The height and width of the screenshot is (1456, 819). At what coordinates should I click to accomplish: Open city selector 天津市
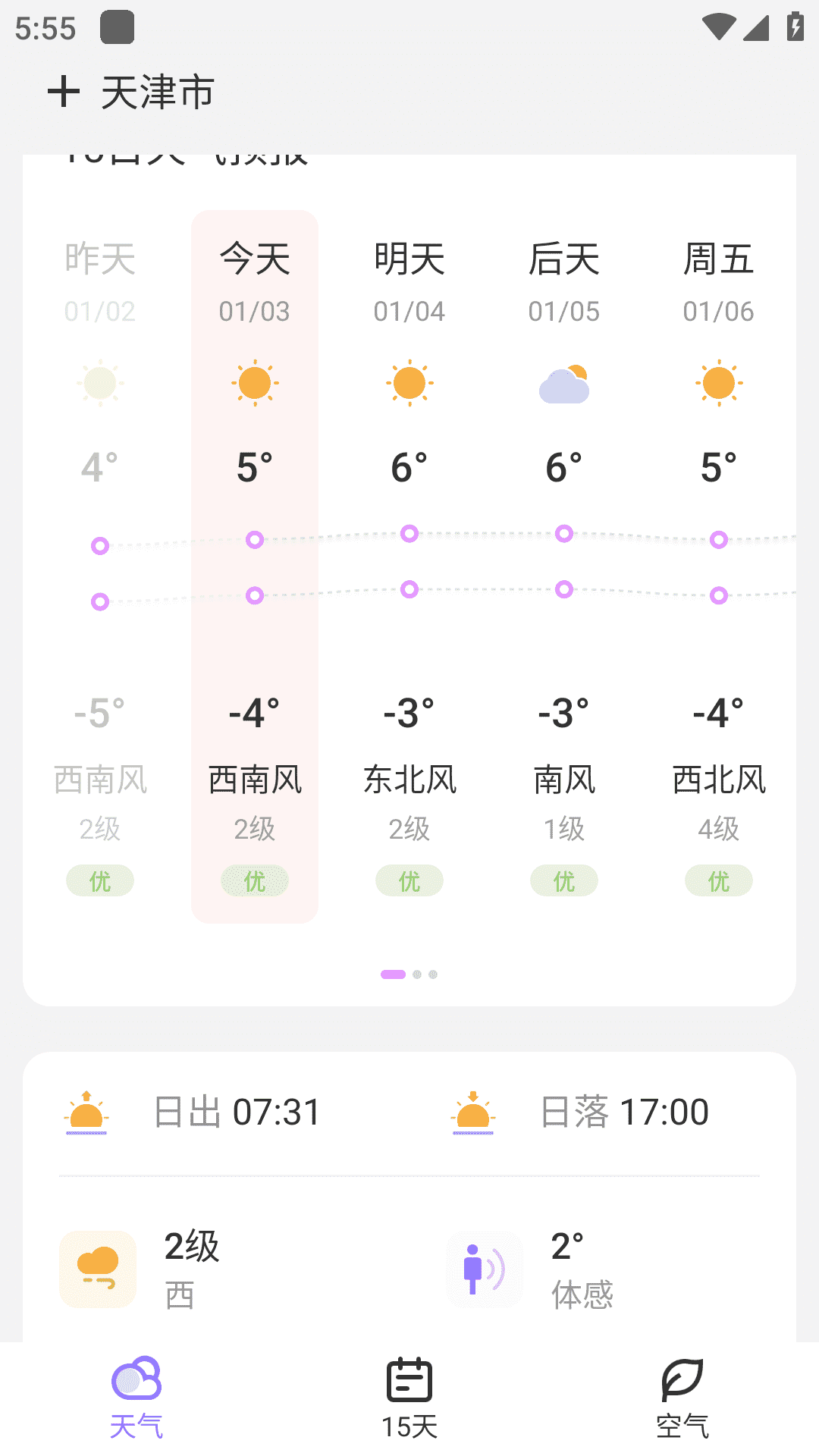pyautogui.click(x=158, y=93)
